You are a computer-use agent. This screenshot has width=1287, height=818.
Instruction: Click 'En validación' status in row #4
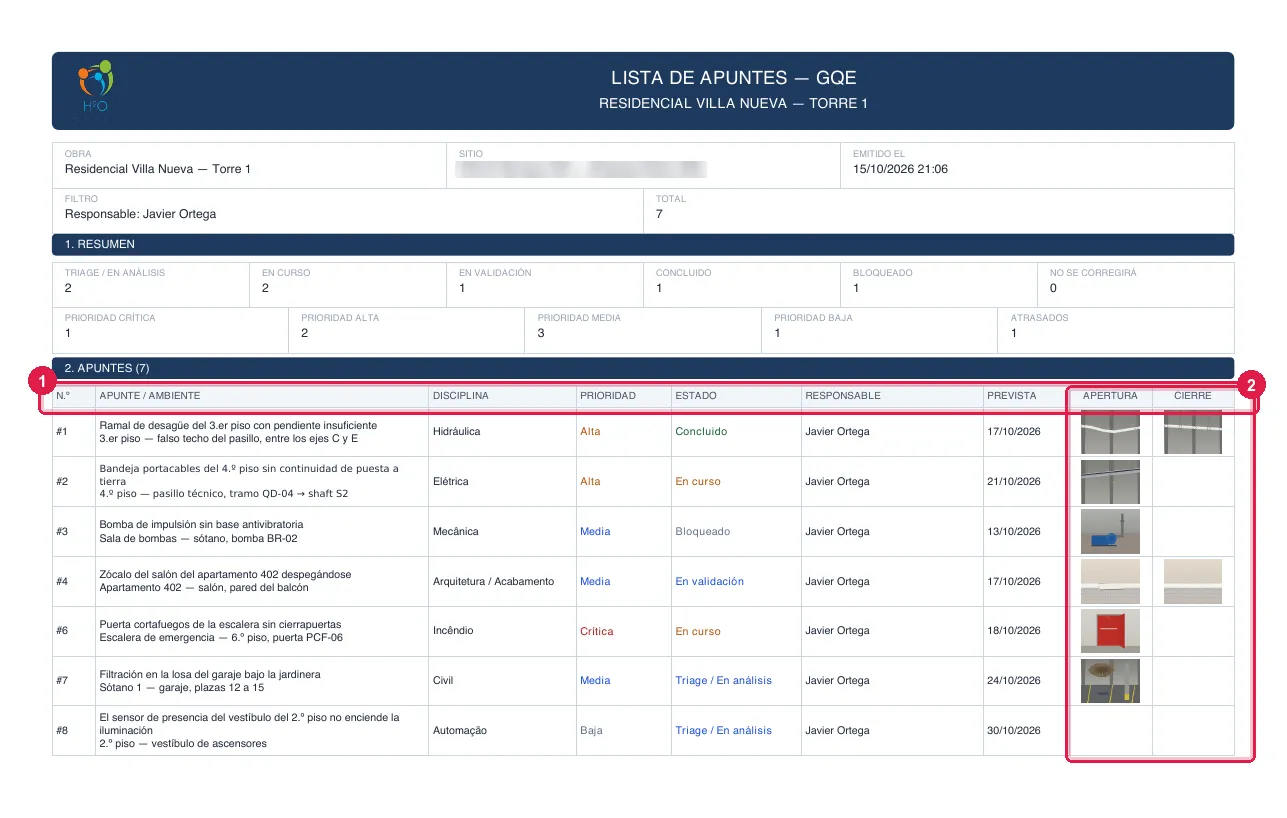tap(709, 581)
